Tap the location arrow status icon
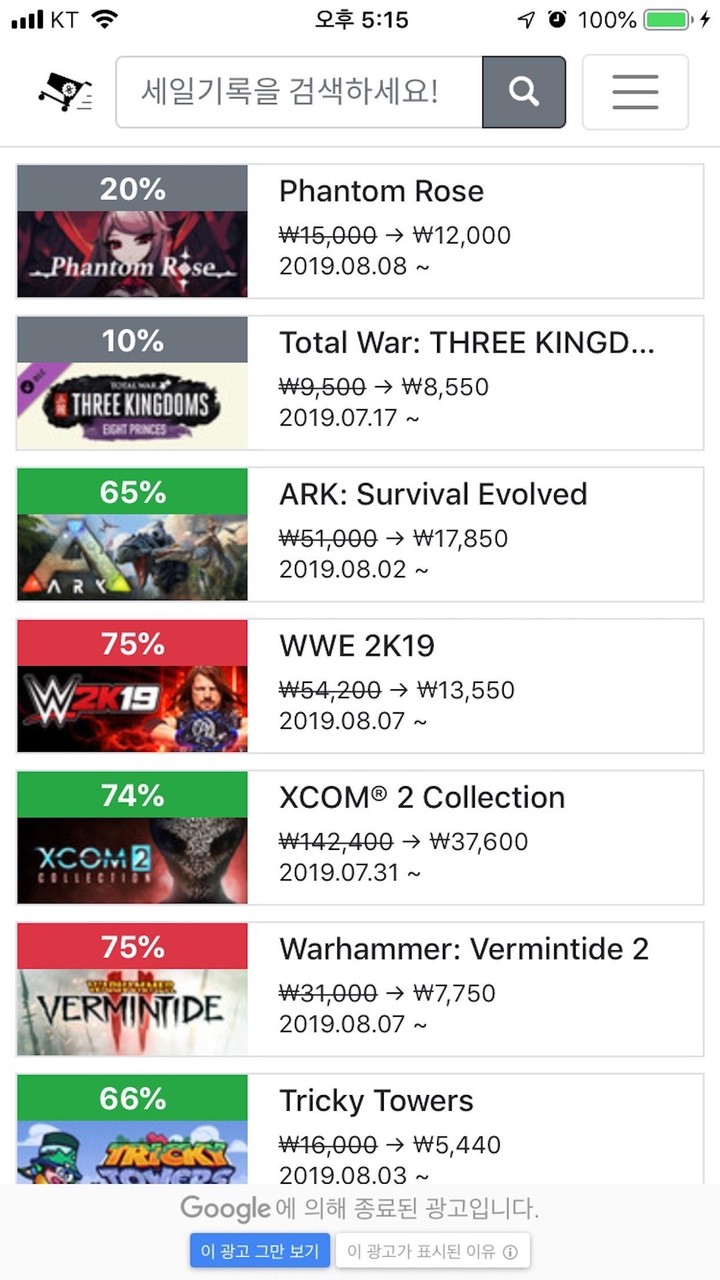Screen dimensions: 720x1280 click(526, 20)
